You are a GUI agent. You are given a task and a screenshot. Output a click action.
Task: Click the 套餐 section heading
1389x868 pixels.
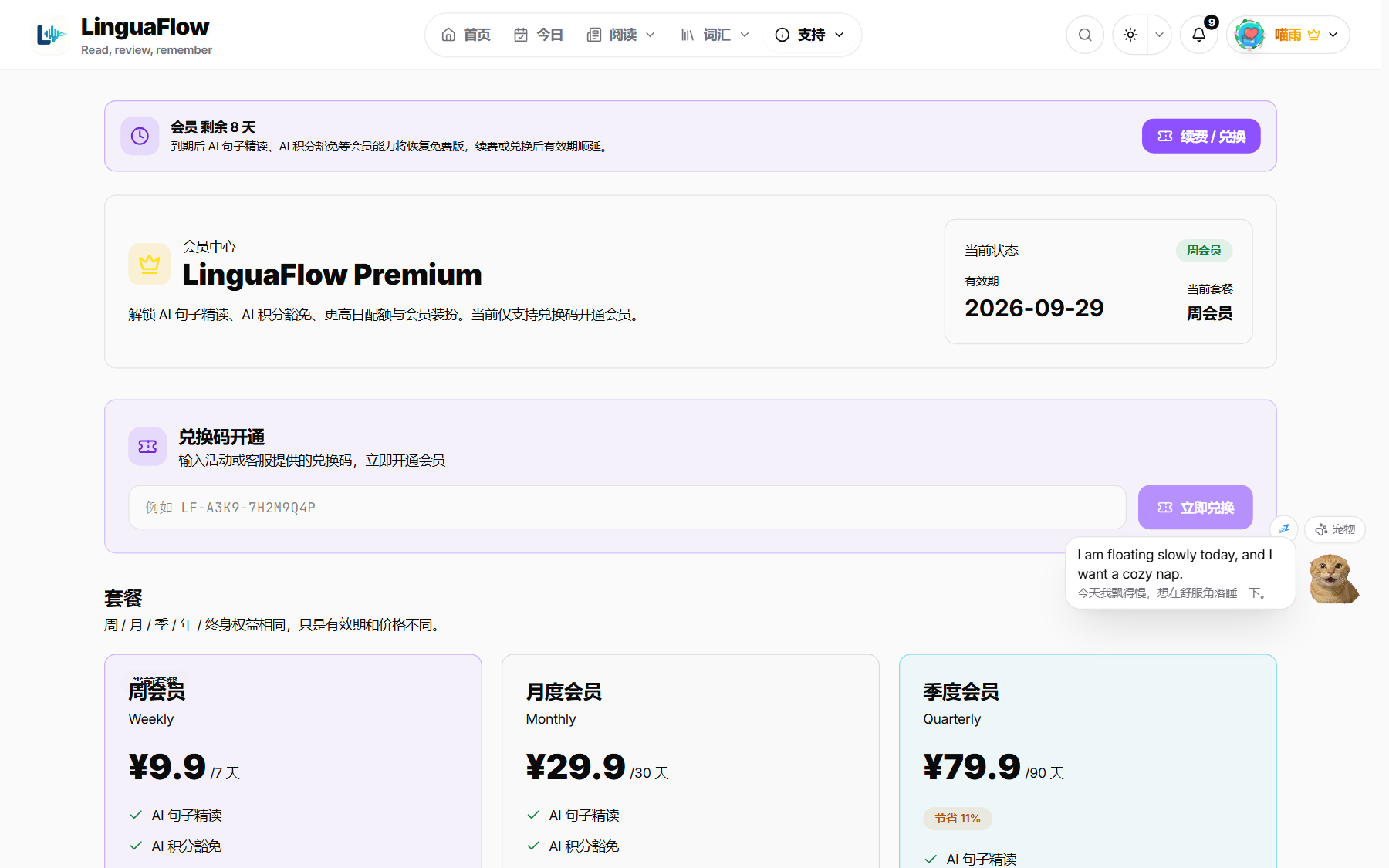pos(123,598)
